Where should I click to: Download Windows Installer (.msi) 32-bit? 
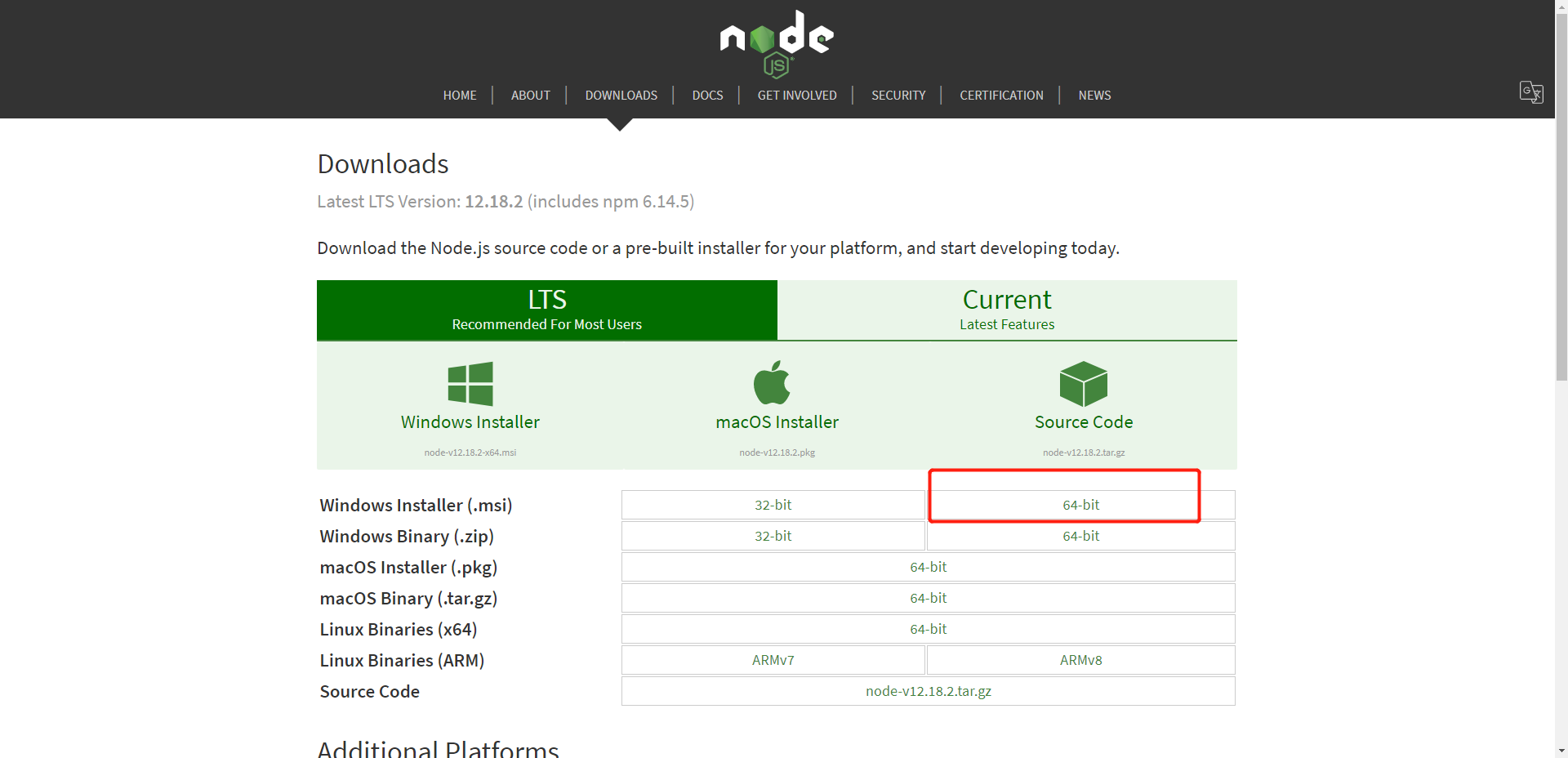point(773,505)
